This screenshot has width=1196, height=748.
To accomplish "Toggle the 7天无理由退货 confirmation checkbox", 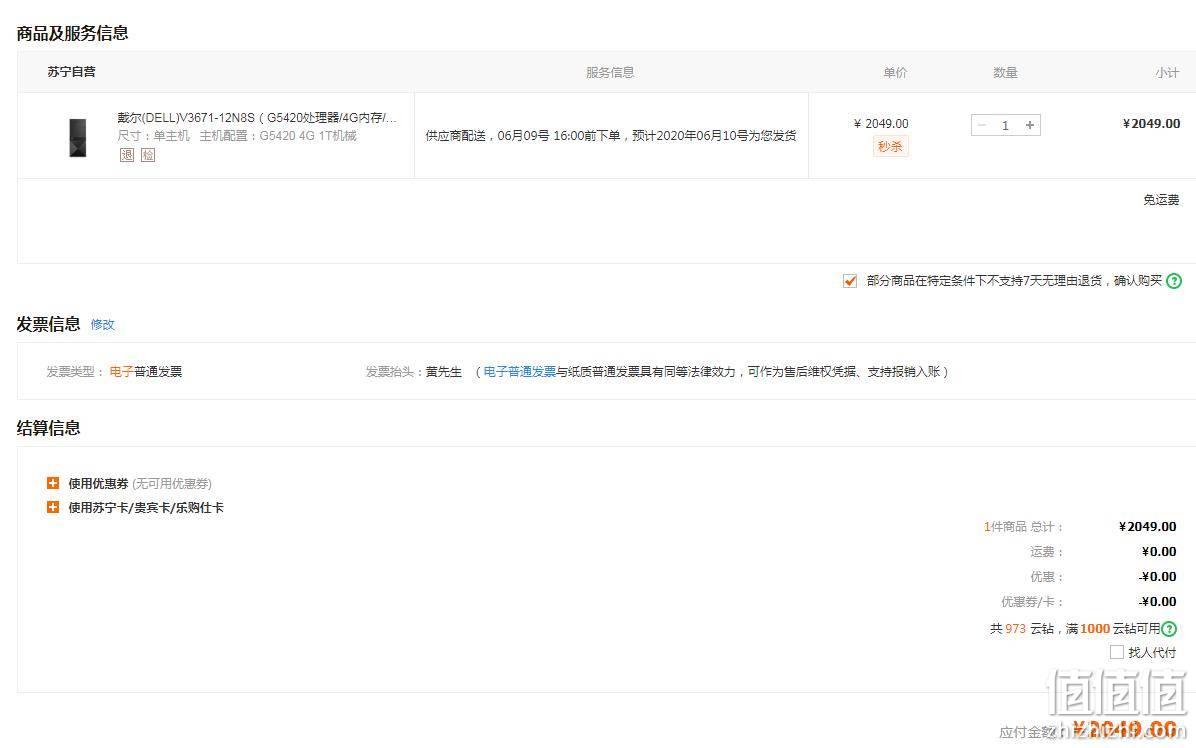I will pos(850,281).
